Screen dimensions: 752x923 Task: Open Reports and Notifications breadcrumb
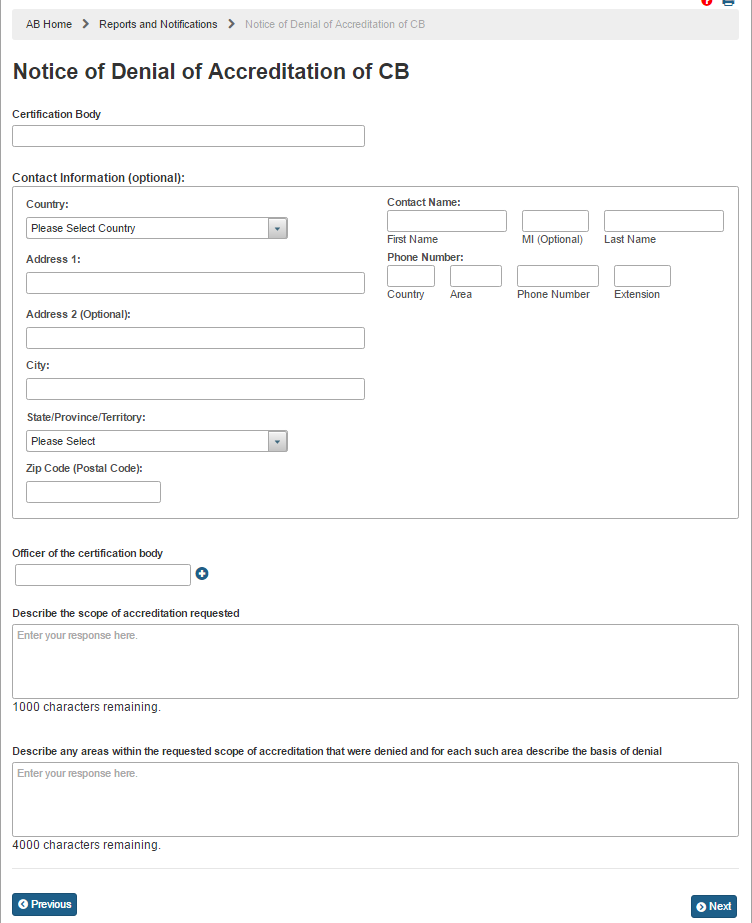pyautogui.click(x=158, y=24)
